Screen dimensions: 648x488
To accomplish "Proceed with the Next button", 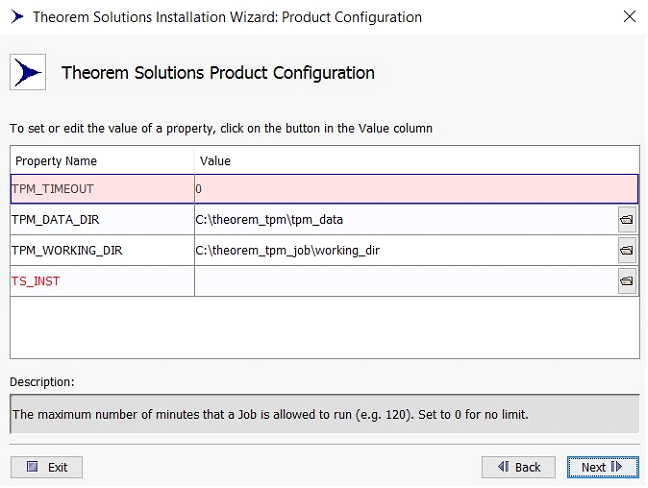I will [602, 467].
